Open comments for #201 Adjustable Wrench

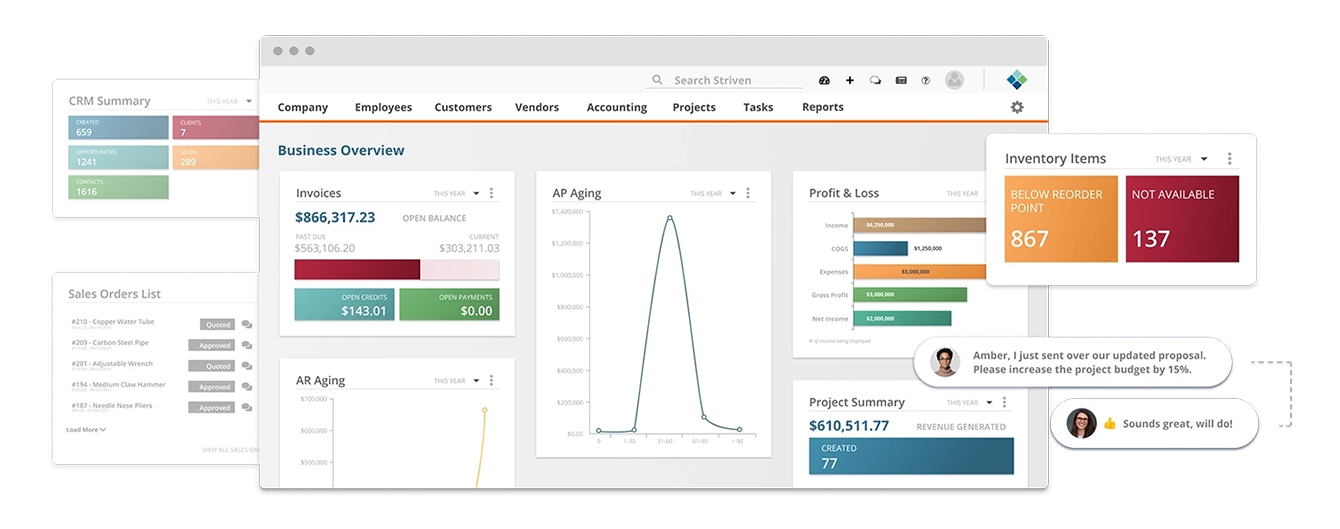[247, 366]
